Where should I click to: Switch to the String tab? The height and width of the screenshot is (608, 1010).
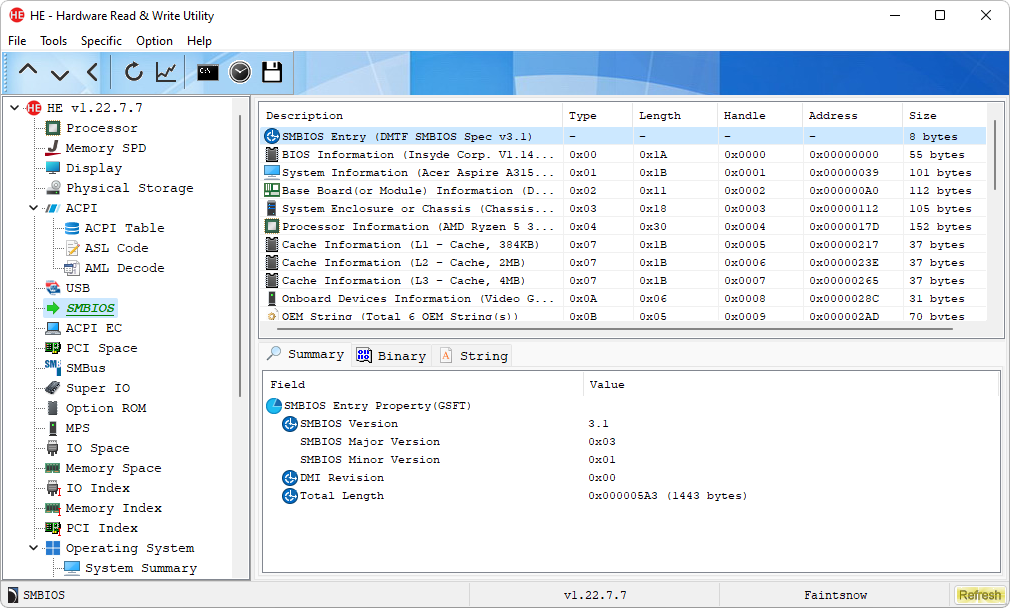point(473,355)
